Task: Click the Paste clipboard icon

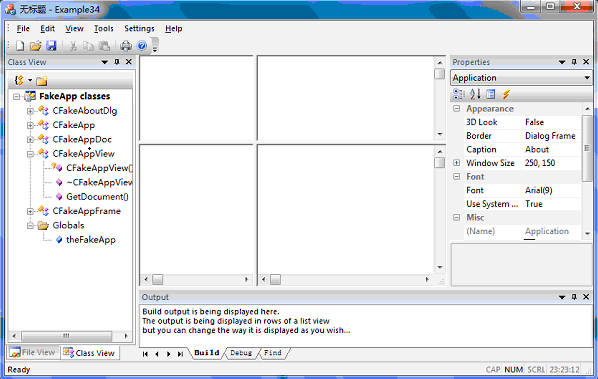Action: pyautogui.click(x=104, y=46)
